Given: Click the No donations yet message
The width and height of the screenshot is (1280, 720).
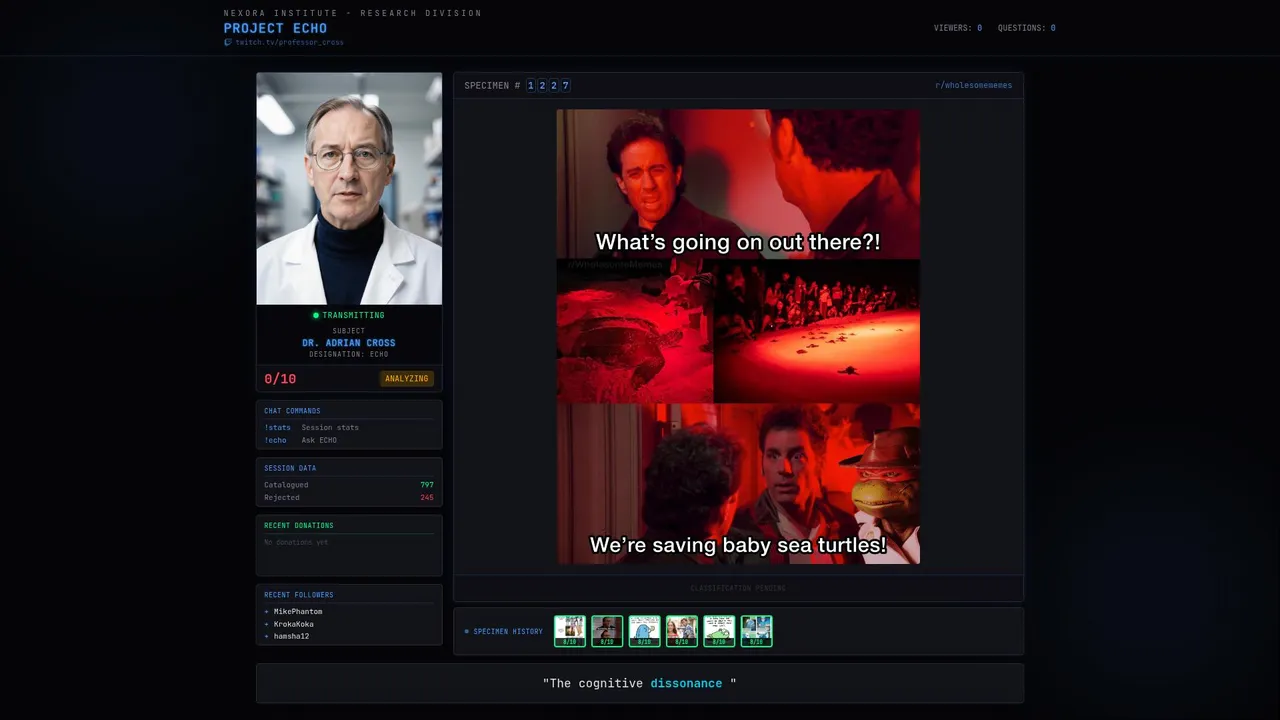Looking at the screenshot, I should pyautogui.click(x=296, y=542).
